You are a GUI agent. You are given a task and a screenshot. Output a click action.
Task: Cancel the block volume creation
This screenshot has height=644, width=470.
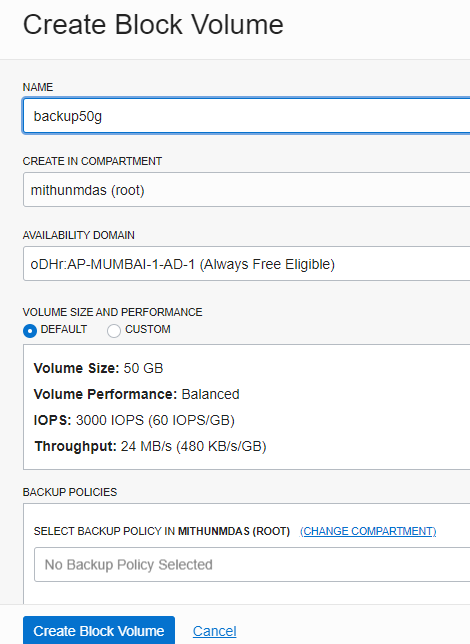pyautogui.click(x=214, y=631)
